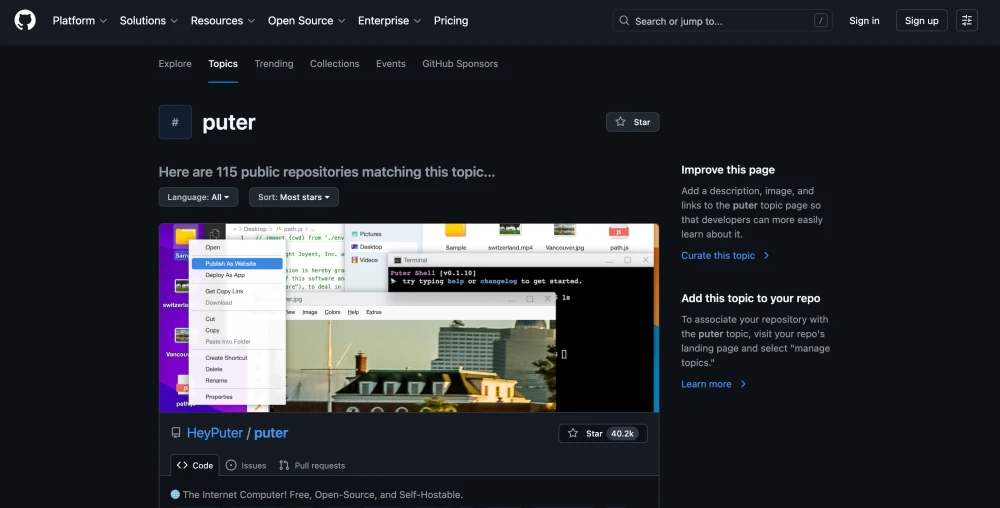This screenshot has width=1000, height=508.
Task: Click the star icon in topic Star button
Action: (621, 122)
